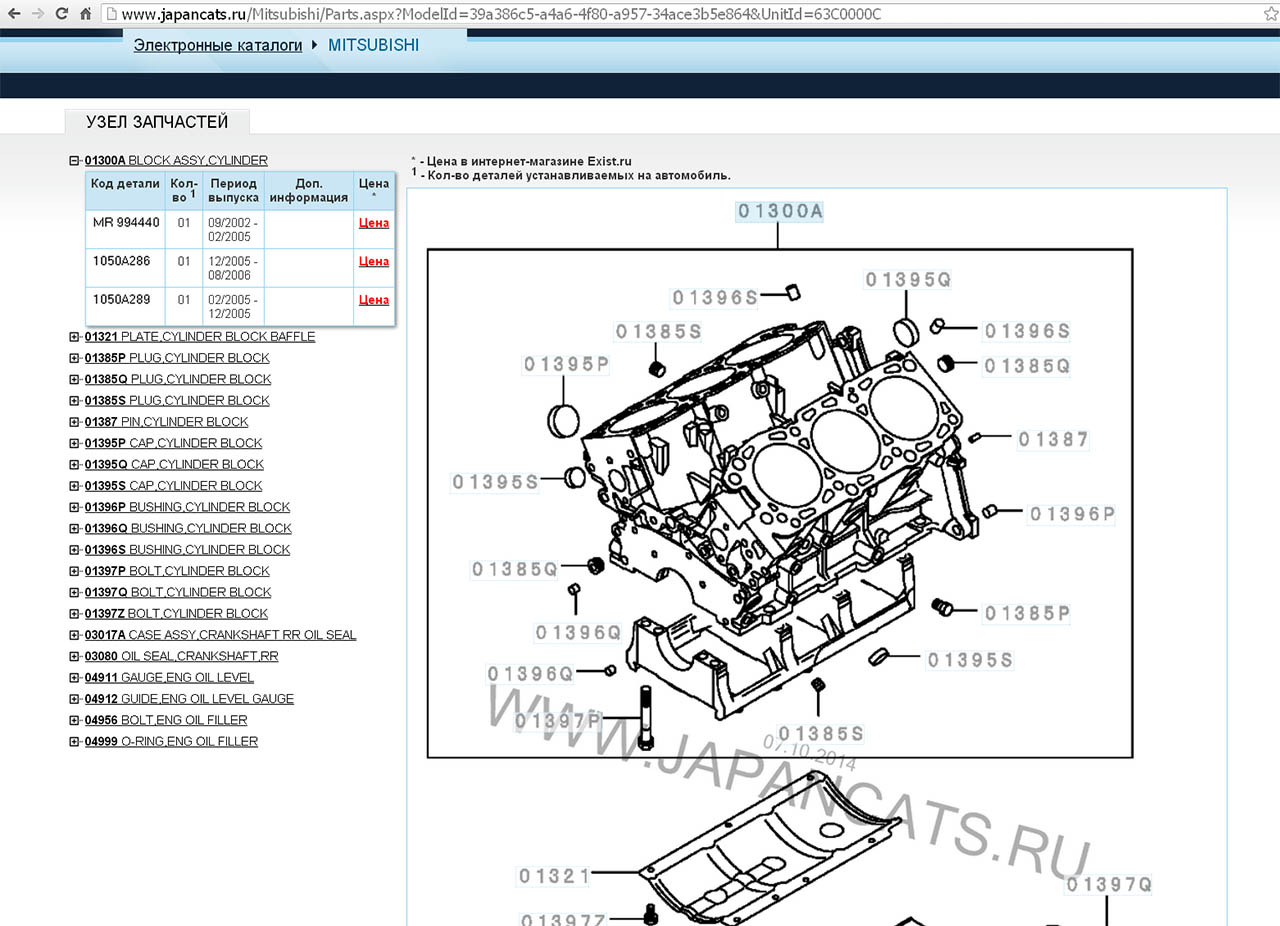This screenshot has width=1280, height=926.
Task: Expand the 01321 PLATE,CYLINDER BLOCK BAFFLE node
Action: pyautogui.click(x=74, y=337)
